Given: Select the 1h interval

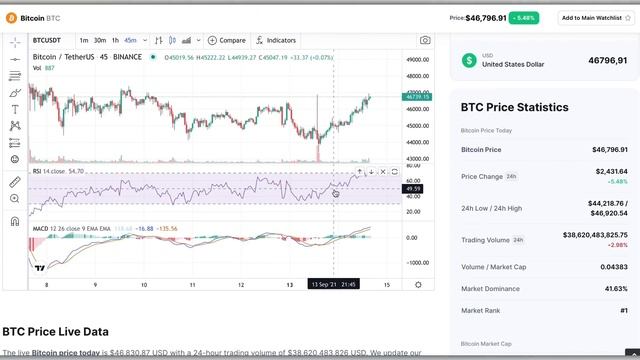Looking at the screenshot, I should tap(116, 40).
